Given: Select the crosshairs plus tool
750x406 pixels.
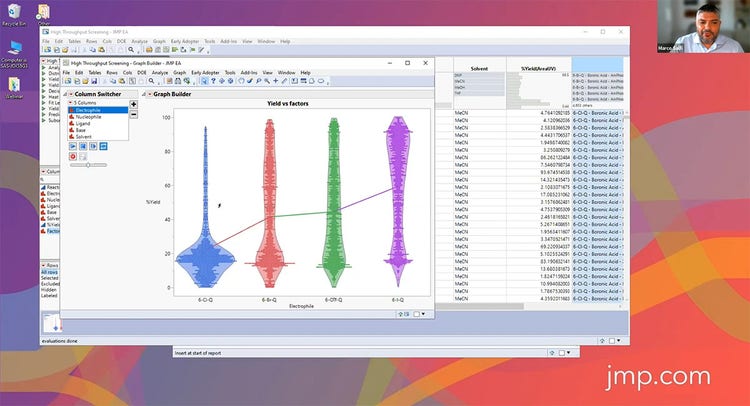Looking at the screenshot, I should 276,81.
